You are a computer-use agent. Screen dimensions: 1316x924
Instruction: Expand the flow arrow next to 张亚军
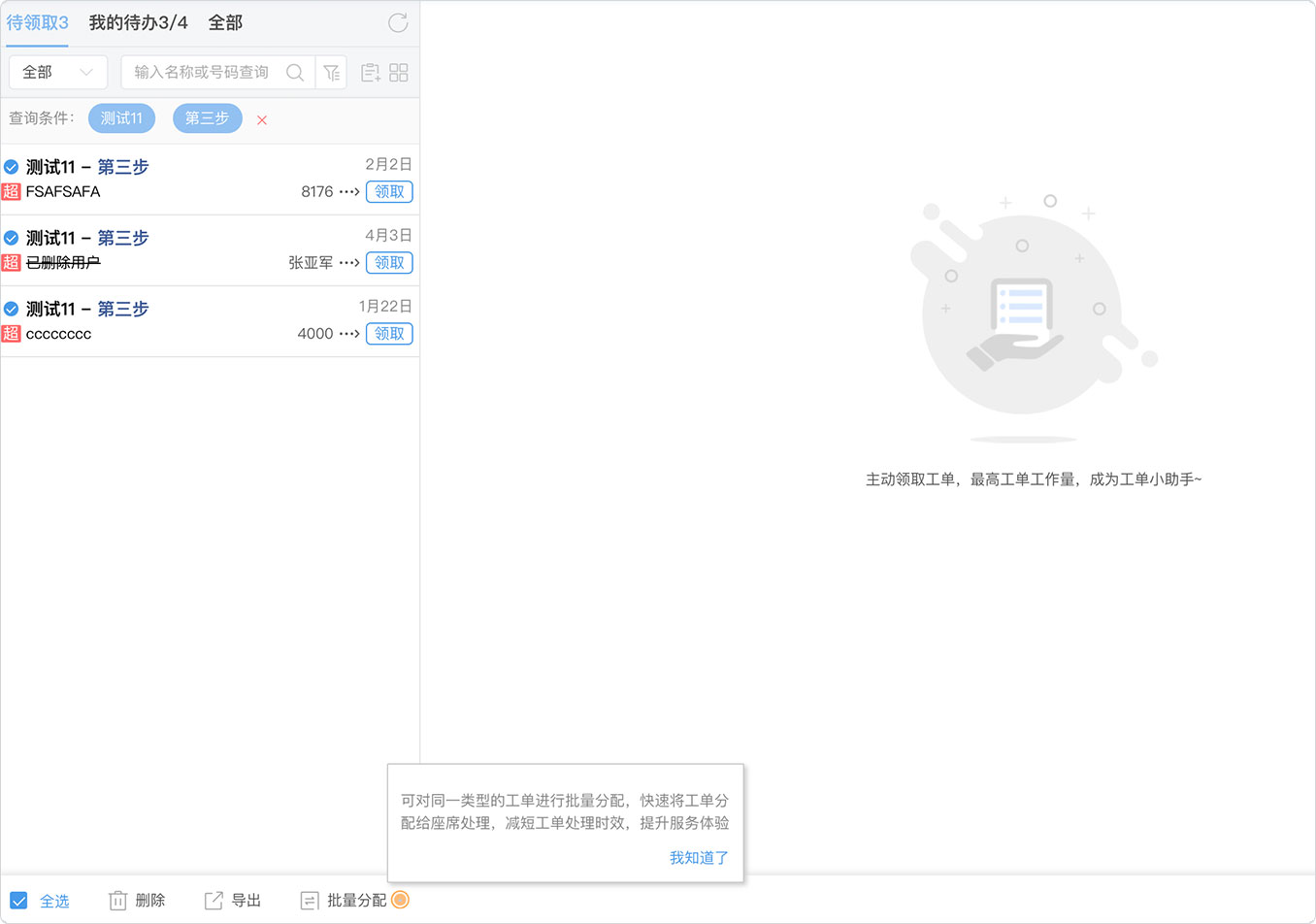click(349, 263)
